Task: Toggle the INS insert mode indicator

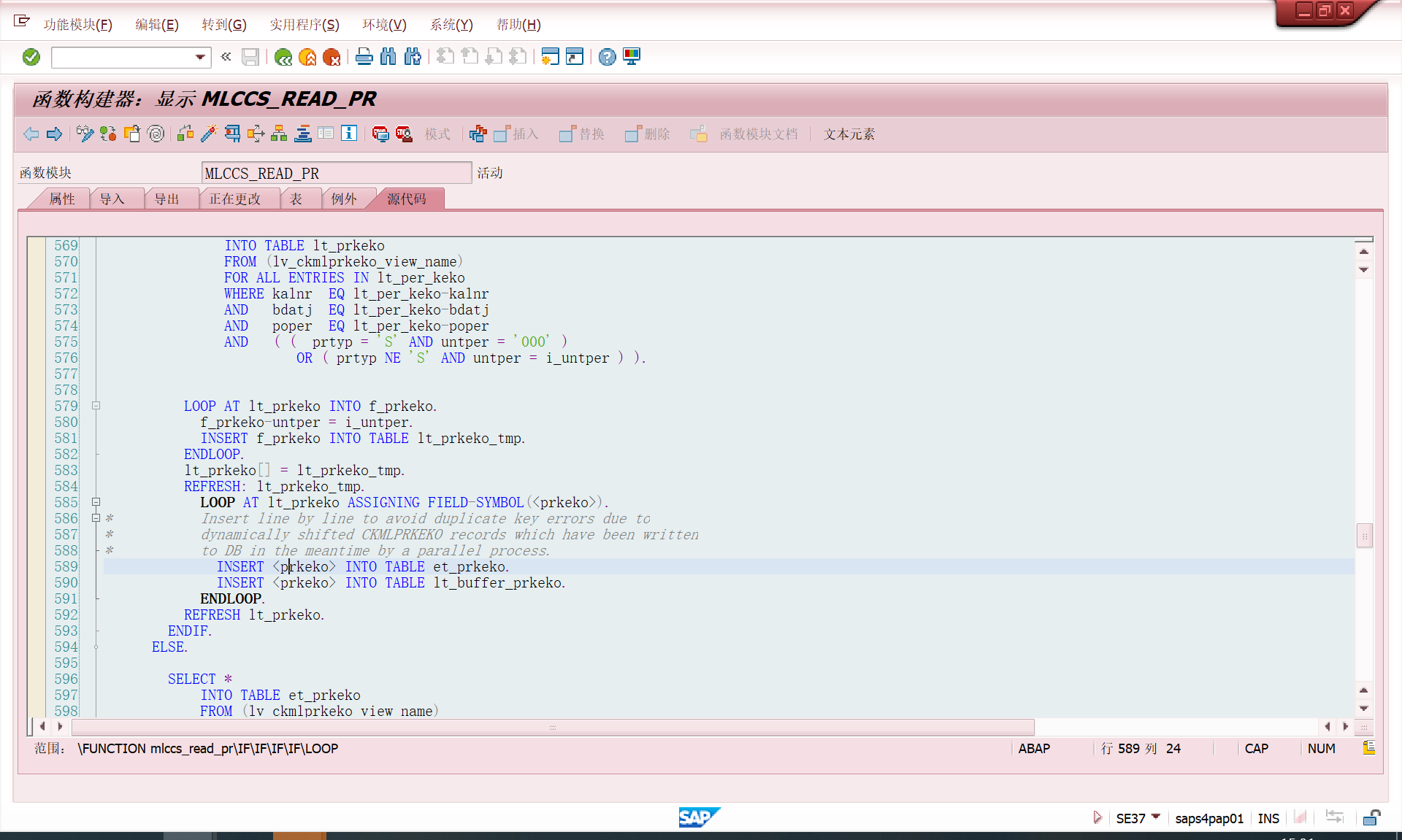Action: click(1268, 818)
